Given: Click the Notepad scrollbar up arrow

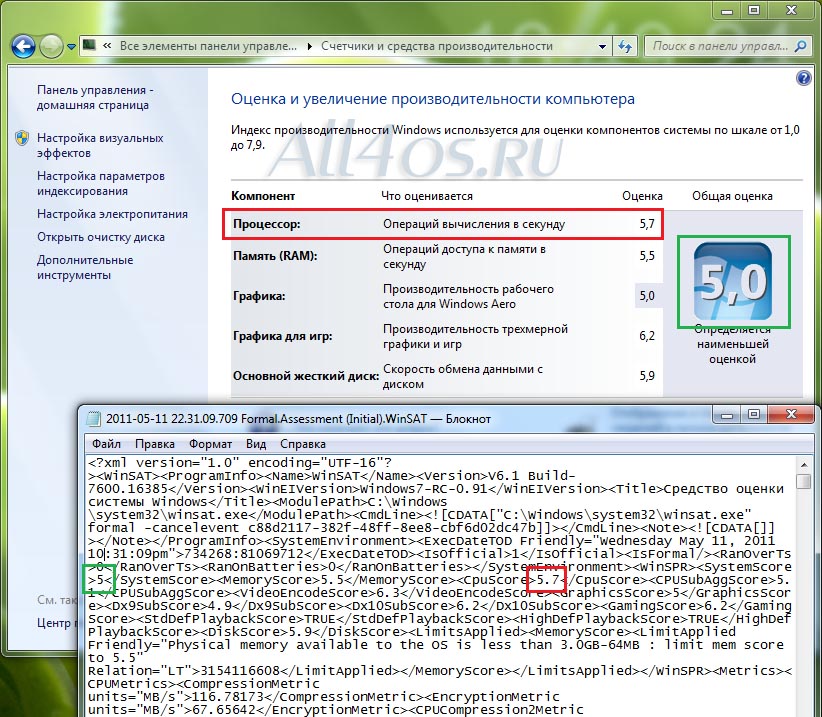Looking at the screenshot, I should coord(804,465).
